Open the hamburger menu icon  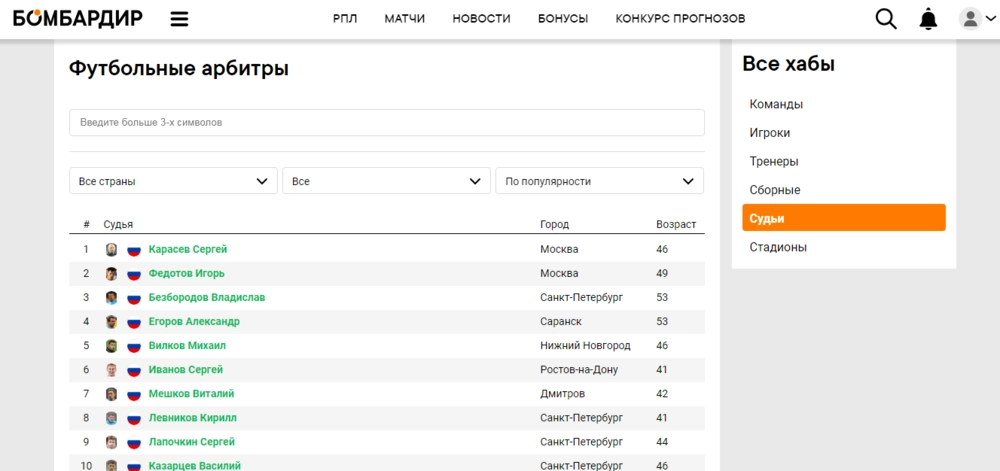[x=180, y=19]
